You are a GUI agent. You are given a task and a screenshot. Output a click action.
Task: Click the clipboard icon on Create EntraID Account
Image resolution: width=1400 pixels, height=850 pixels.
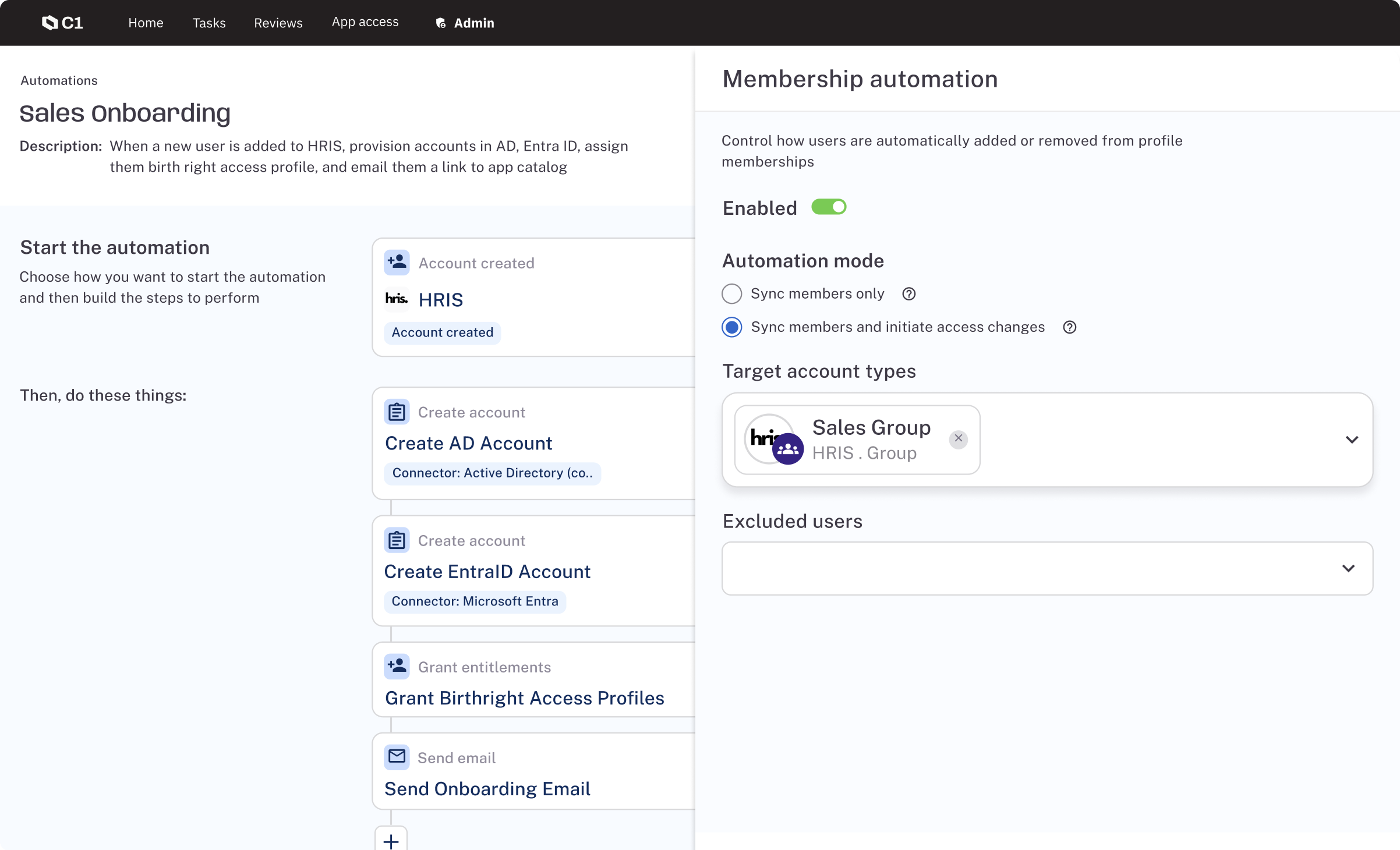pos(397,540)
